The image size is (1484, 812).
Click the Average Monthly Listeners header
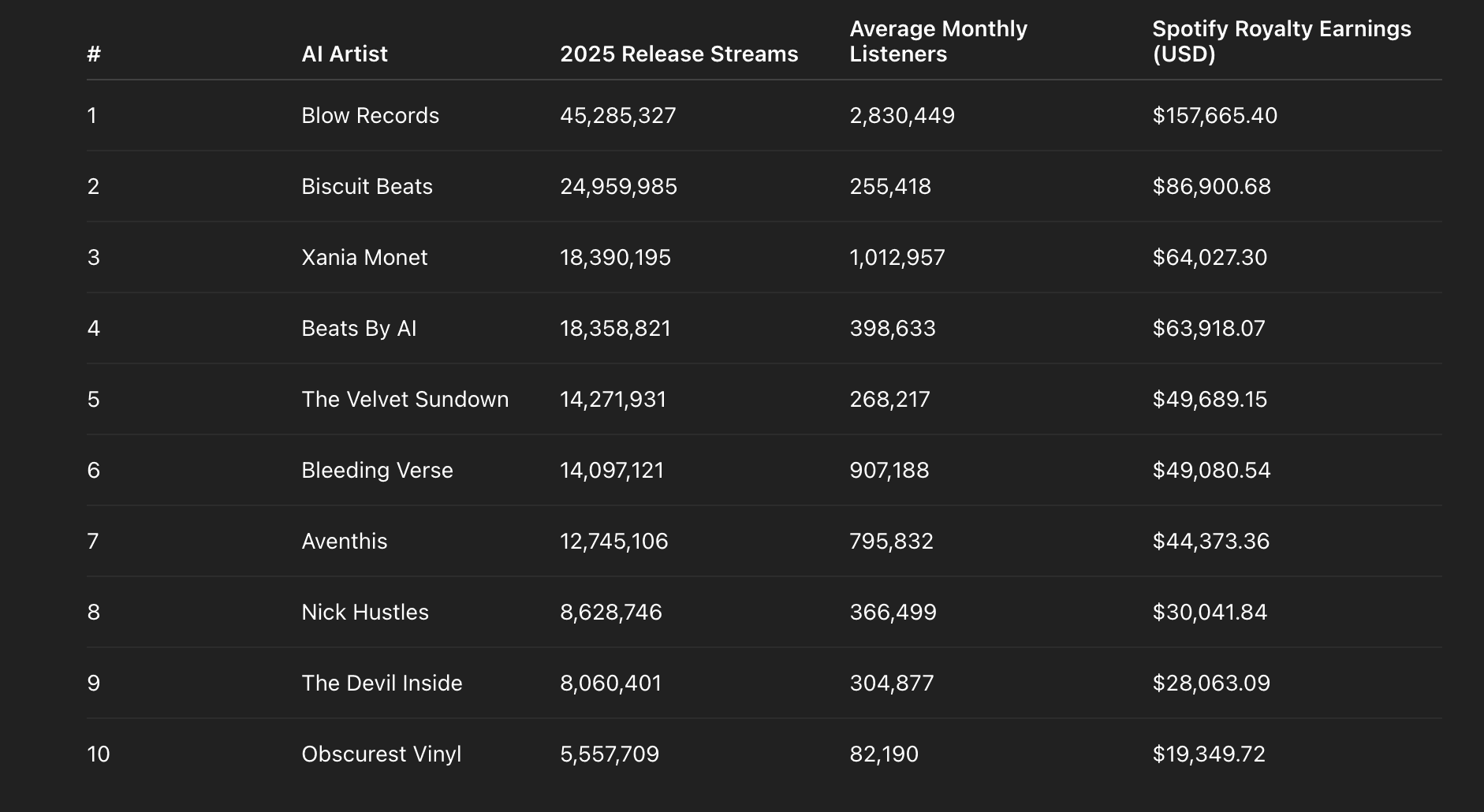tap(938, 41)
